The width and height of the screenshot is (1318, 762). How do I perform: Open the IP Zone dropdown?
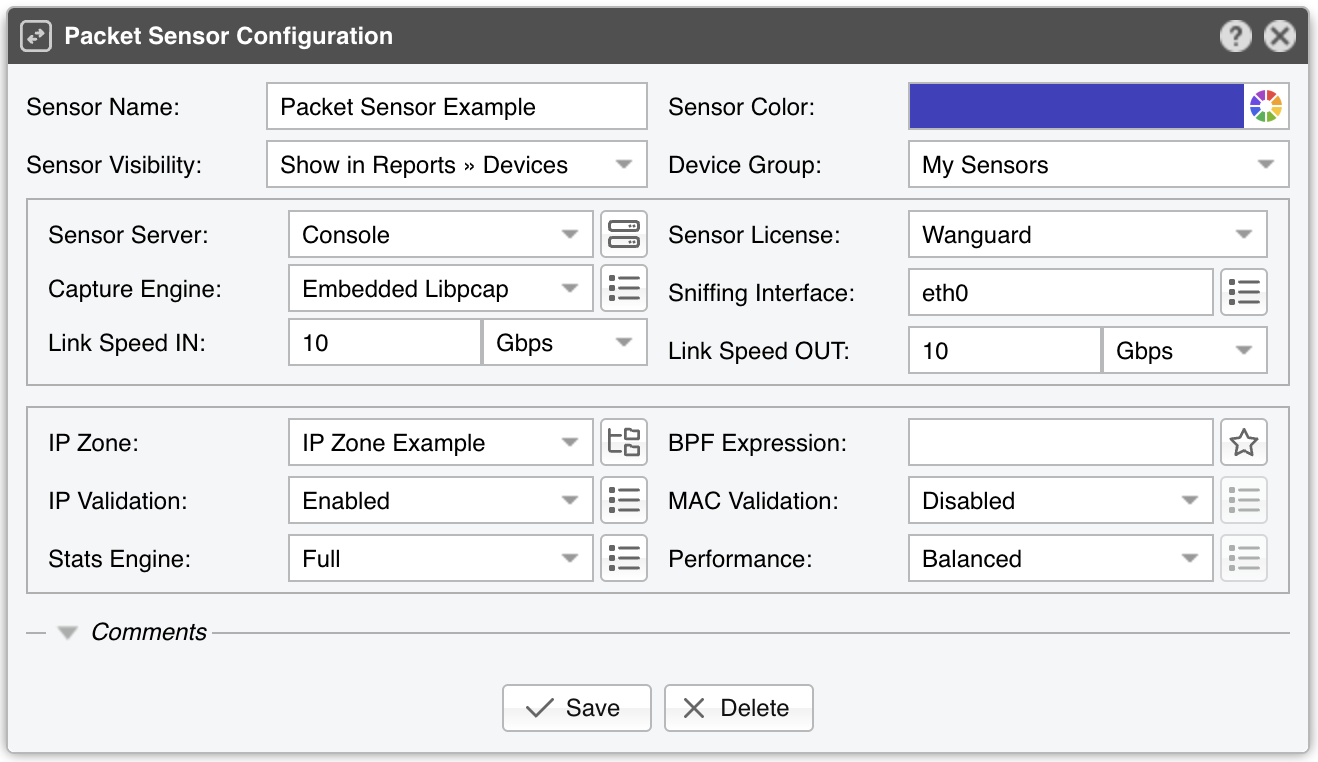(441, 443)
